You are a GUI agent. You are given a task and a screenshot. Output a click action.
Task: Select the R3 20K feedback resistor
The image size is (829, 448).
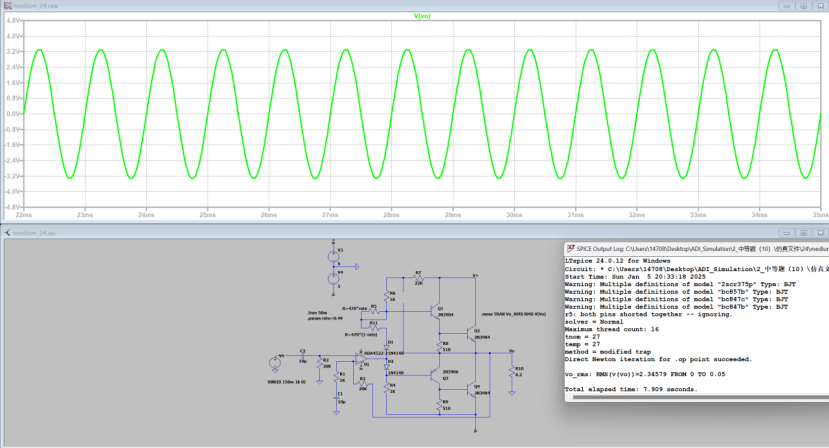pyautogui.click(x=363, y=383)
